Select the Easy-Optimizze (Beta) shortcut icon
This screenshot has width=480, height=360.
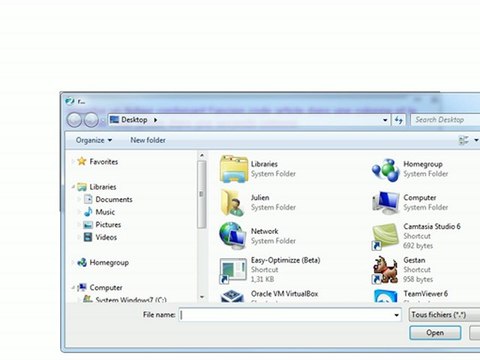click(x=233, y=270)
